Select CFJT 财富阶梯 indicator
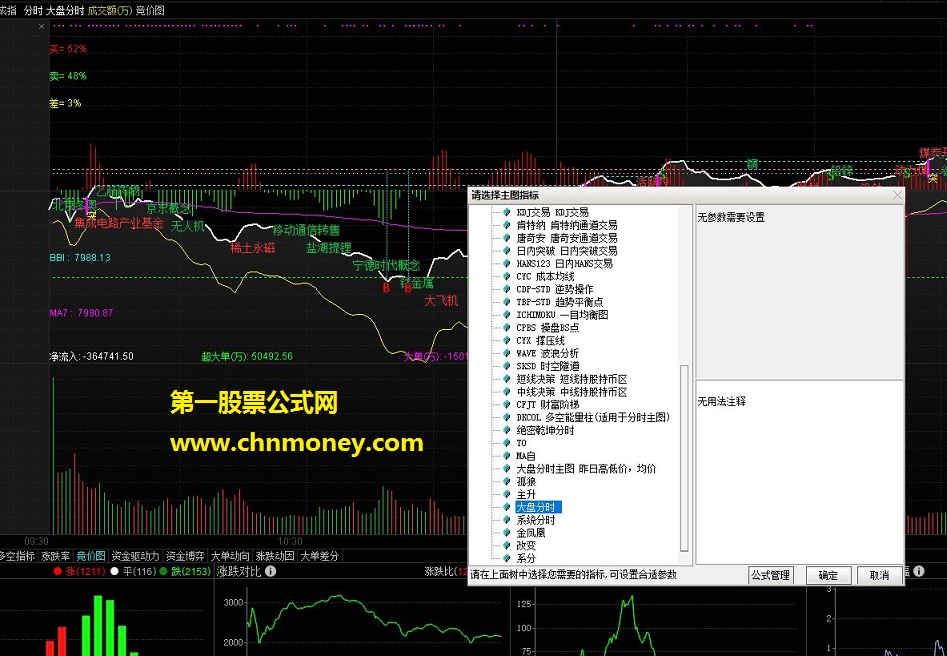The width and height of the screenshot is (947, 656). pyautogui.click(x=547, y=405)
